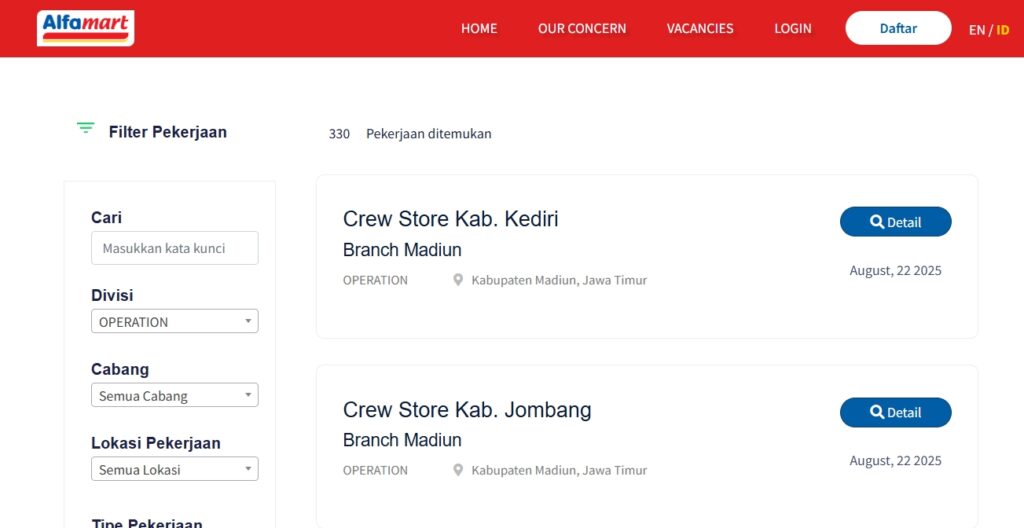The image size is (1024, 528).
Task: View Detail for Crew Store Kab. Kediri
Action: pyautogui.click(x=895, y=222)
